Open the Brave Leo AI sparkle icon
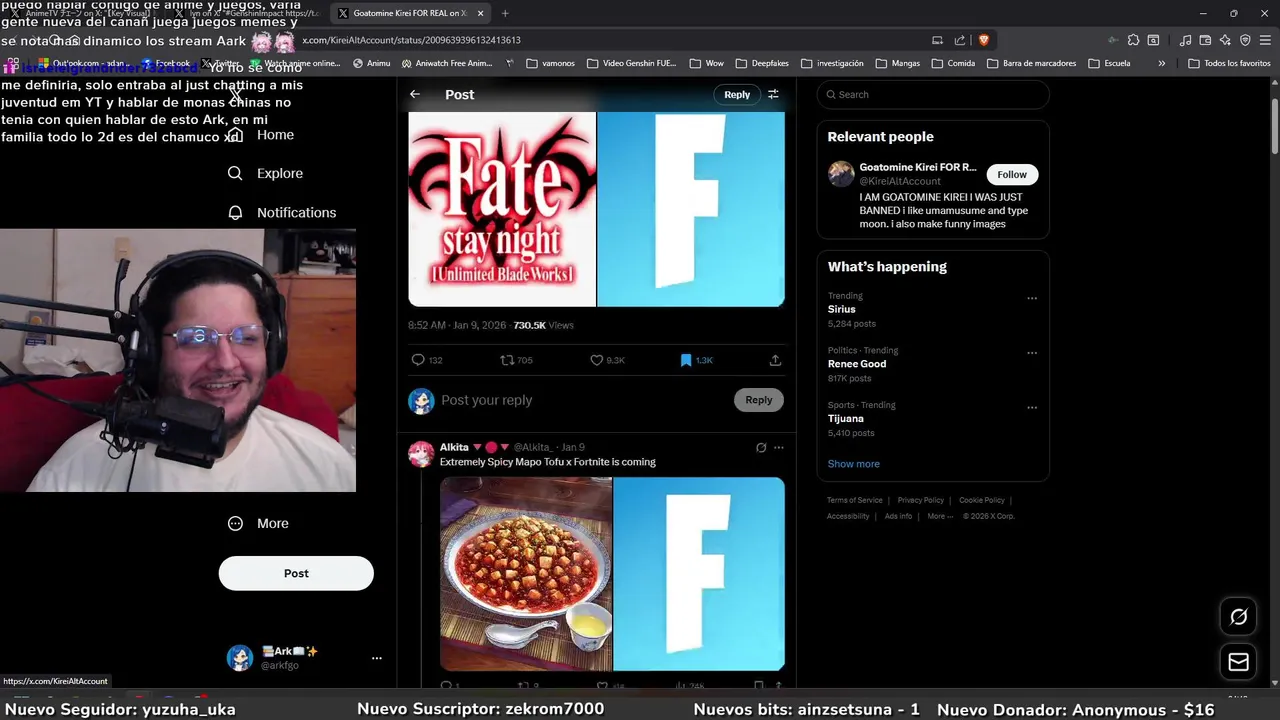 (x=1225, y=40)
